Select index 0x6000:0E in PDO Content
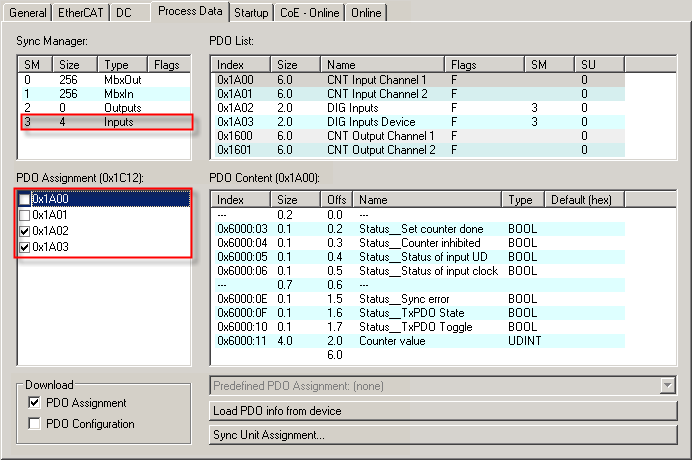This screenshot has height=460, width=692. 242,299
